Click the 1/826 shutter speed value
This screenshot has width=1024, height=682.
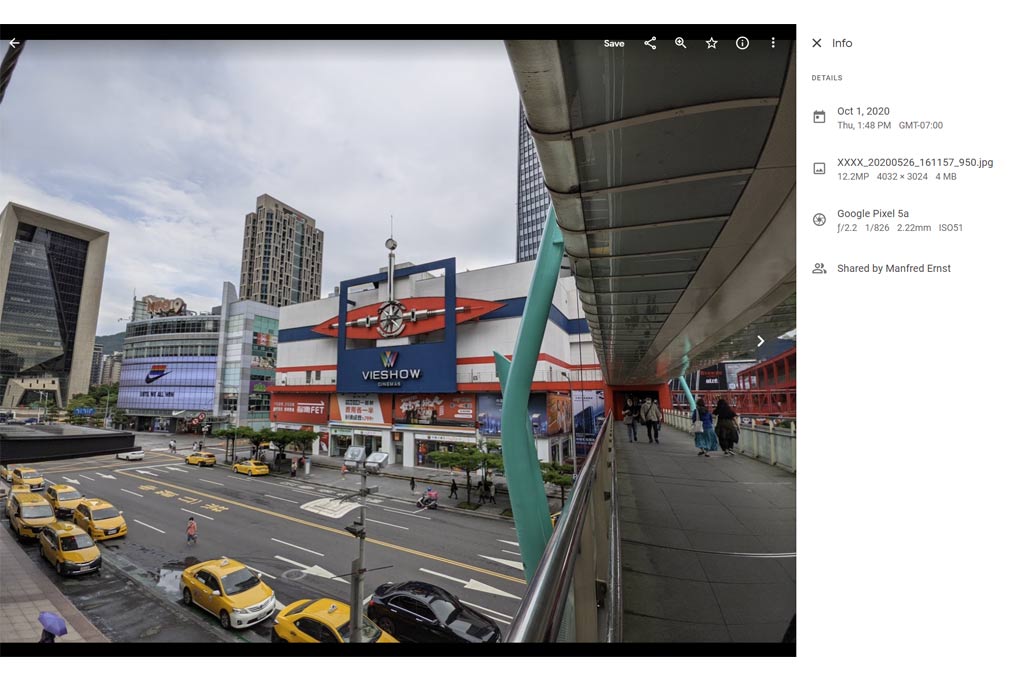(x=876, y=228)
